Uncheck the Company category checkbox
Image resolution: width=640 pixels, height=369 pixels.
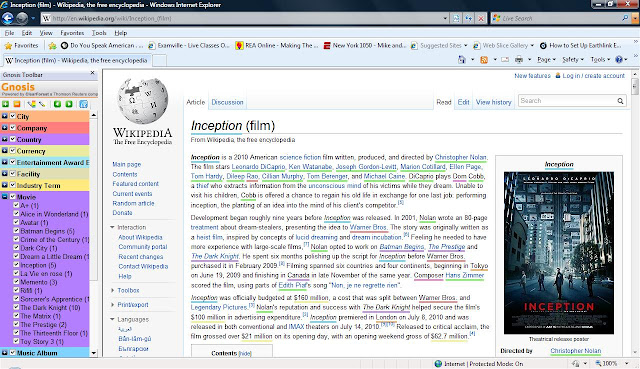[13, 127]
